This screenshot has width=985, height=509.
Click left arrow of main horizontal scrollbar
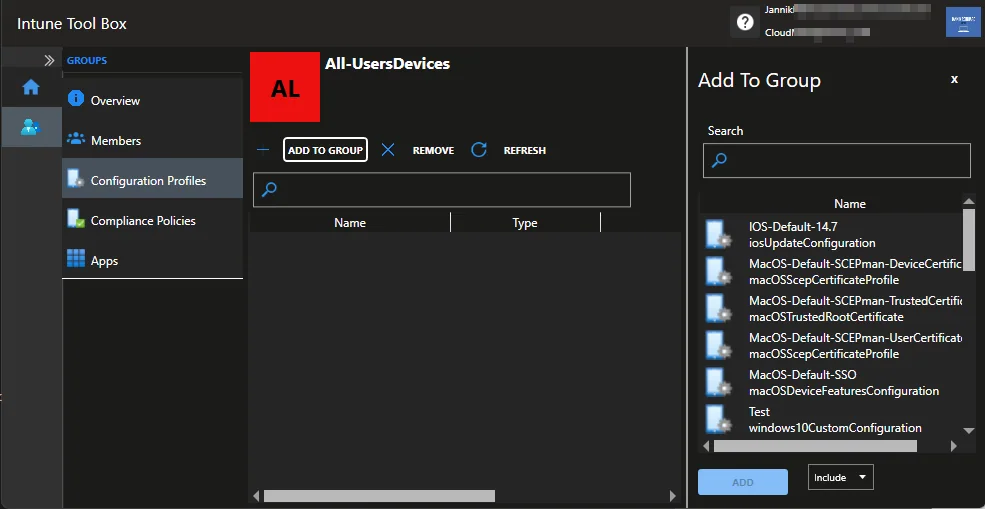click(x=256, y=496)
